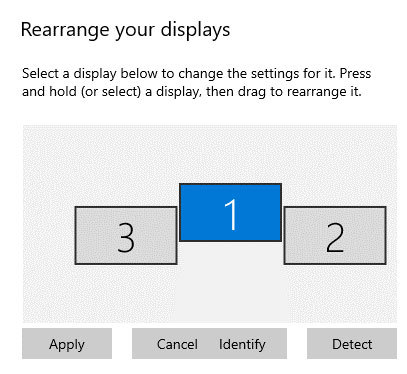Cancel the display arrangement changes
407x374 pixels.
pyautogui.click(x=177, y=344)
